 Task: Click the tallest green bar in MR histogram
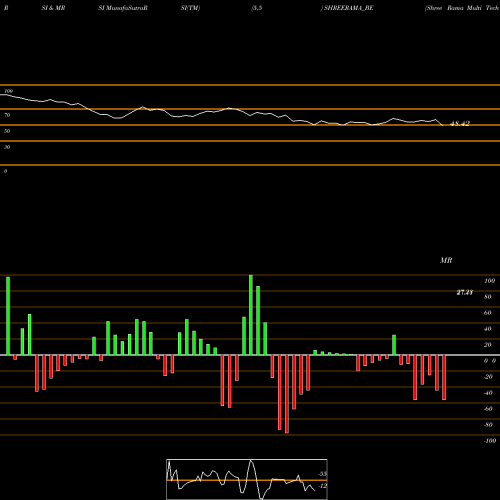(x=251, y=315)
